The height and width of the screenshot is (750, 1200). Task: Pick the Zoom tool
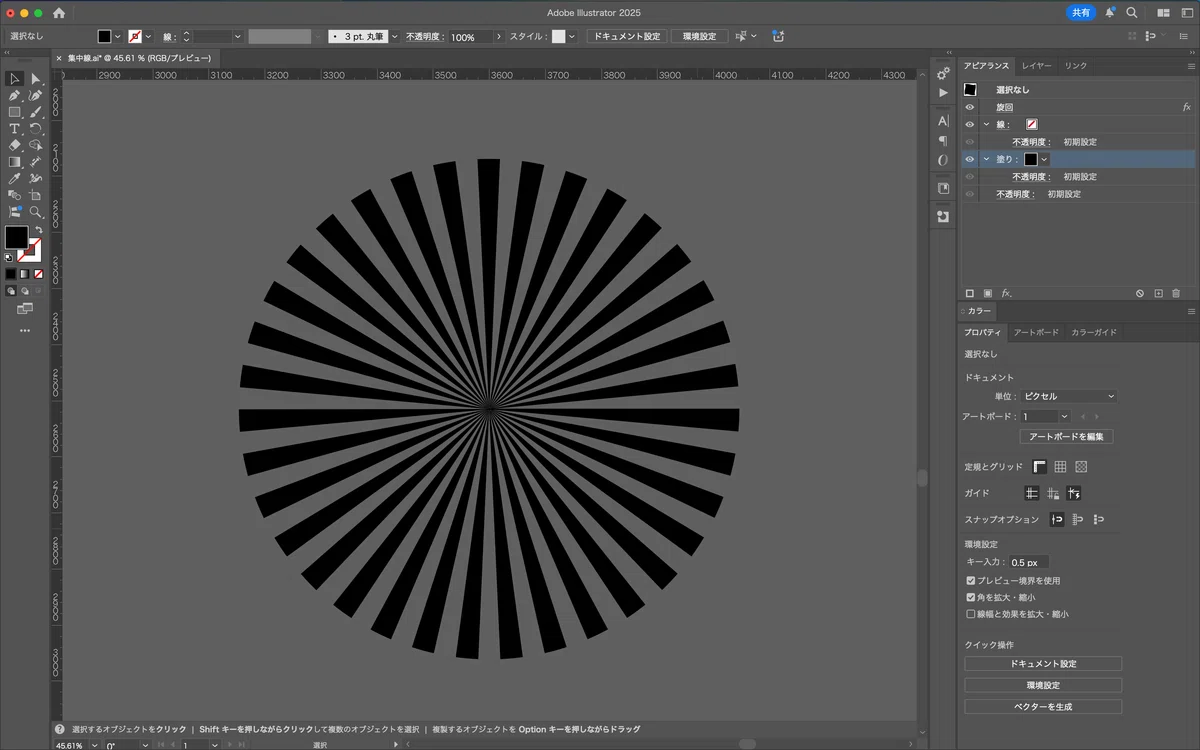click(x=36, y=212)
